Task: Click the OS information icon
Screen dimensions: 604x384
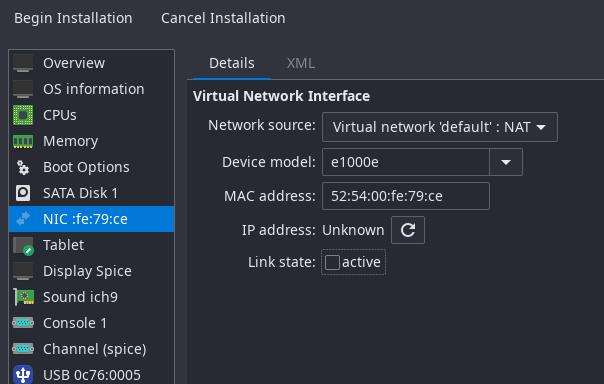Action: [23, 89]
